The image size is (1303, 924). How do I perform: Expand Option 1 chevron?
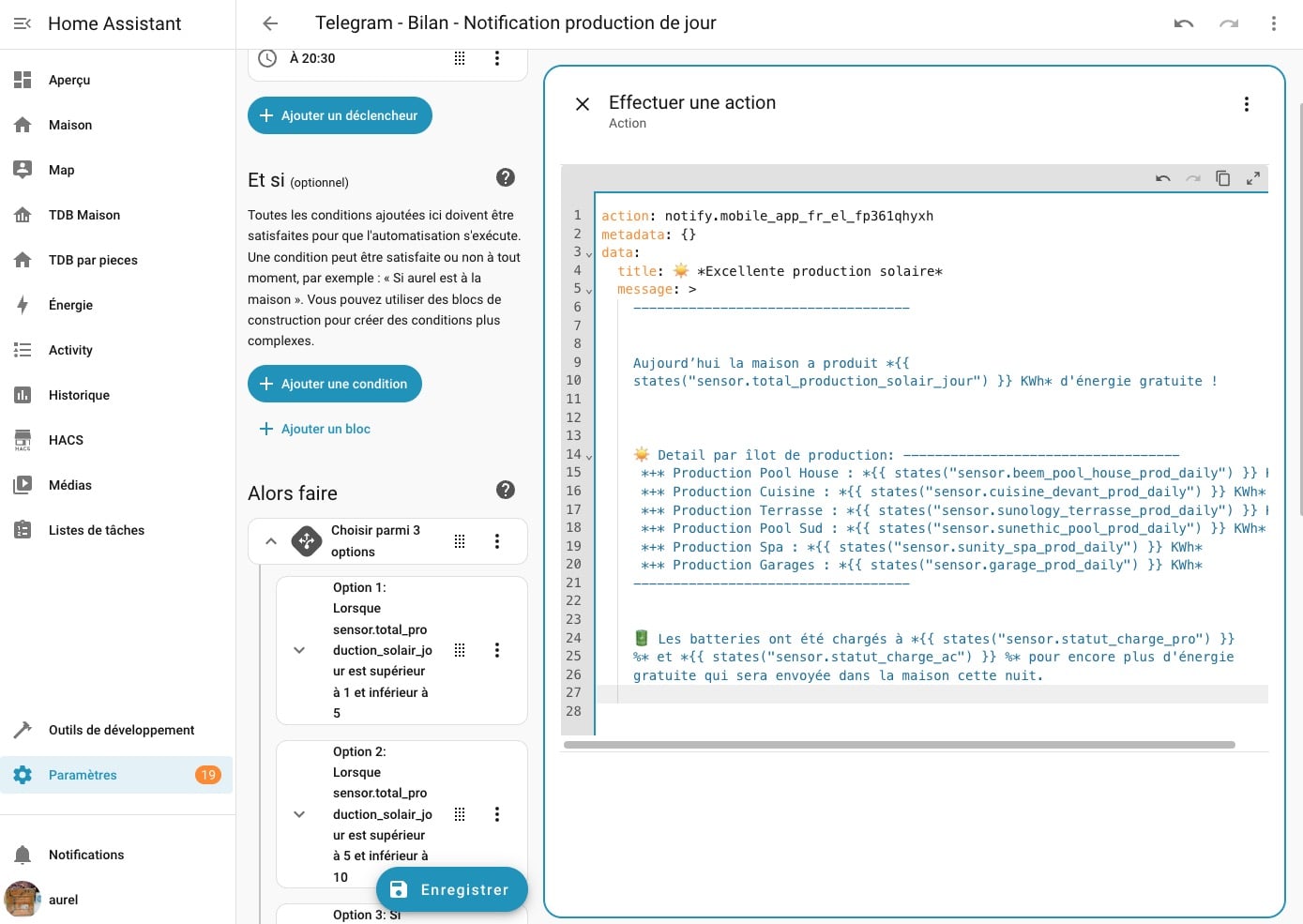[299, 650]
